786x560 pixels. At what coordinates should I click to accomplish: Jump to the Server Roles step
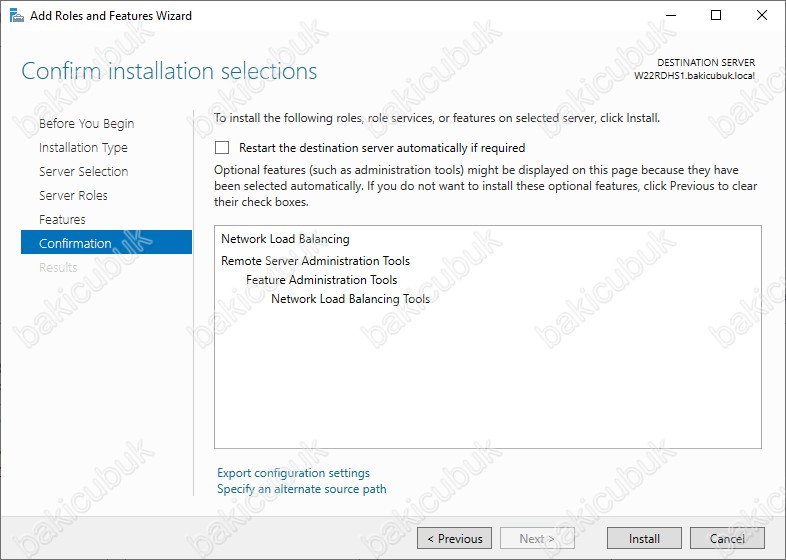(73, 196)
